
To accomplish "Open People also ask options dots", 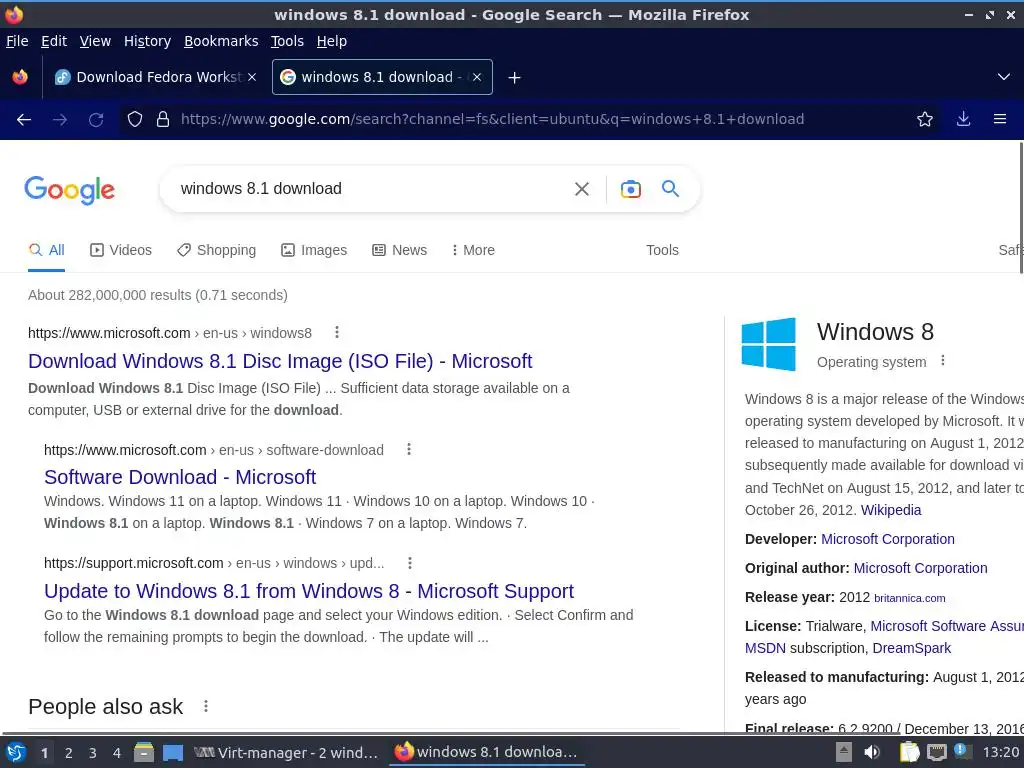I will point(206,706).
